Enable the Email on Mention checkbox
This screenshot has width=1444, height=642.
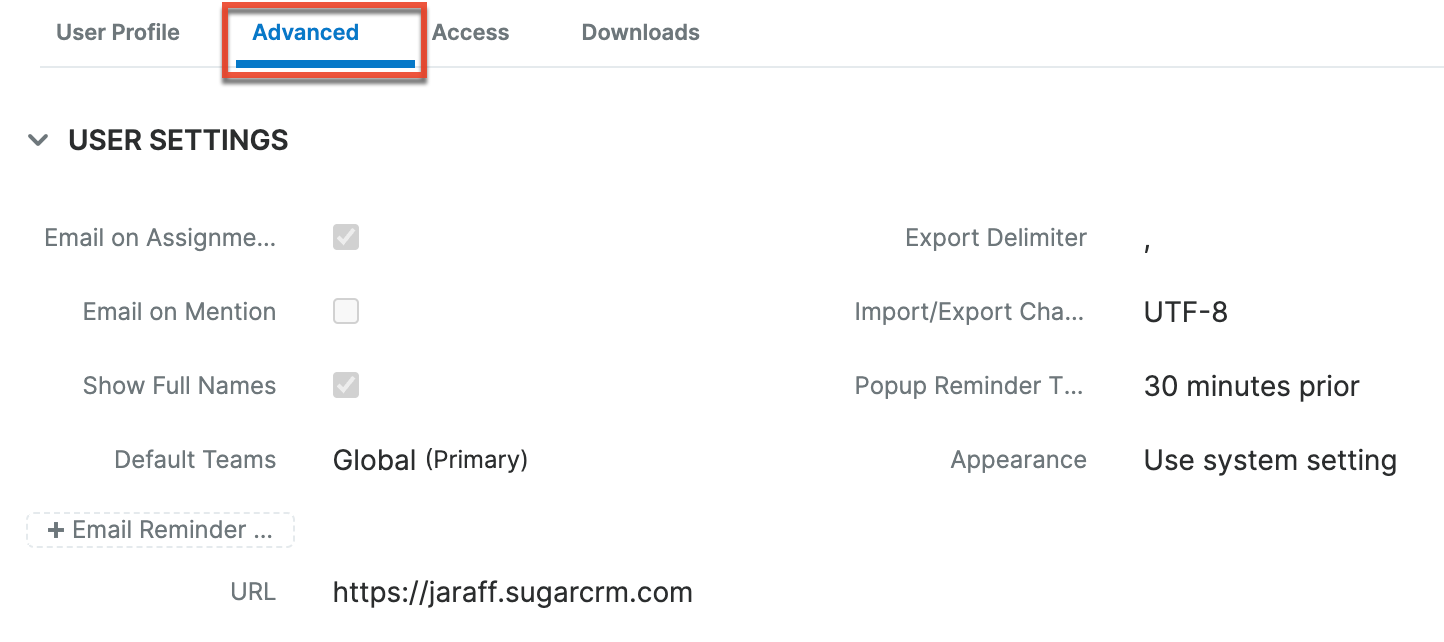click(x=346, y=312)
